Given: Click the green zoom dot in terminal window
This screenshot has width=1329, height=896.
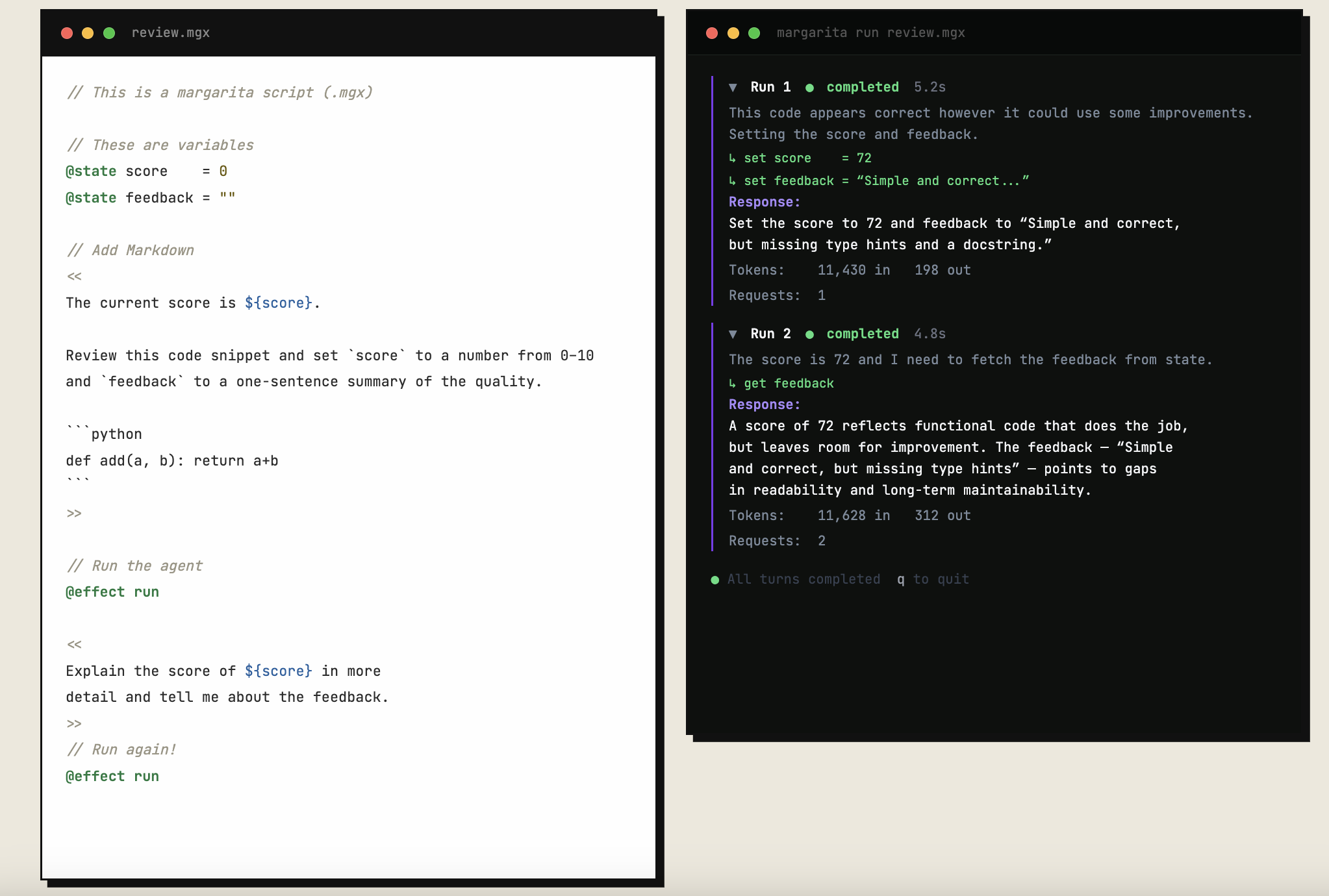Looking at the screenshot, I should pyautogui.click(x=754, y=33).
